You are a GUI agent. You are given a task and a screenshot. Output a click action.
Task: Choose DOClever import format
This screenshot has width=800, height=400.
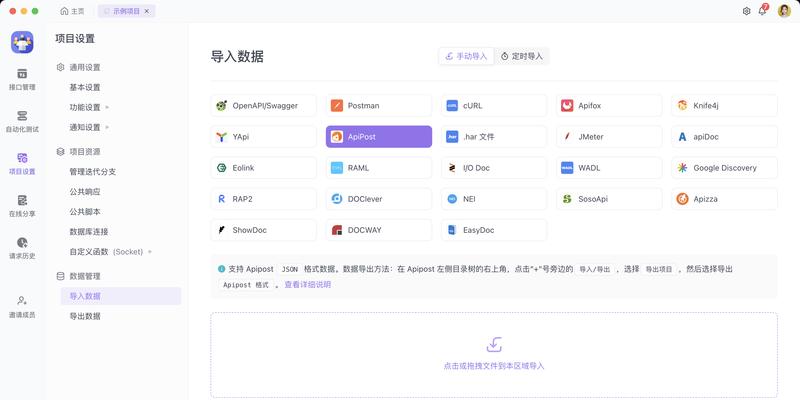(x=379, y=199)
